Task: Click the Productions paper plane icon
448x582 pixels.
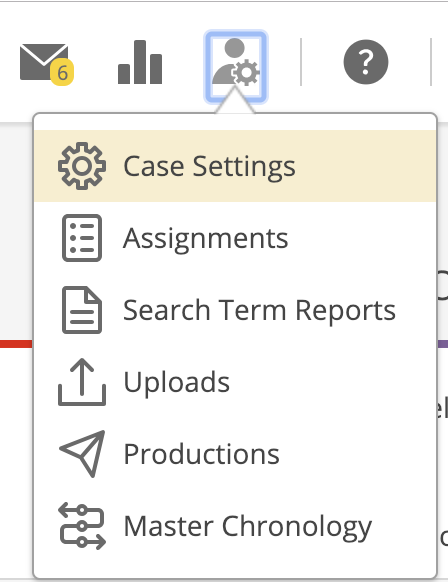Action: [x=82, y=454]
